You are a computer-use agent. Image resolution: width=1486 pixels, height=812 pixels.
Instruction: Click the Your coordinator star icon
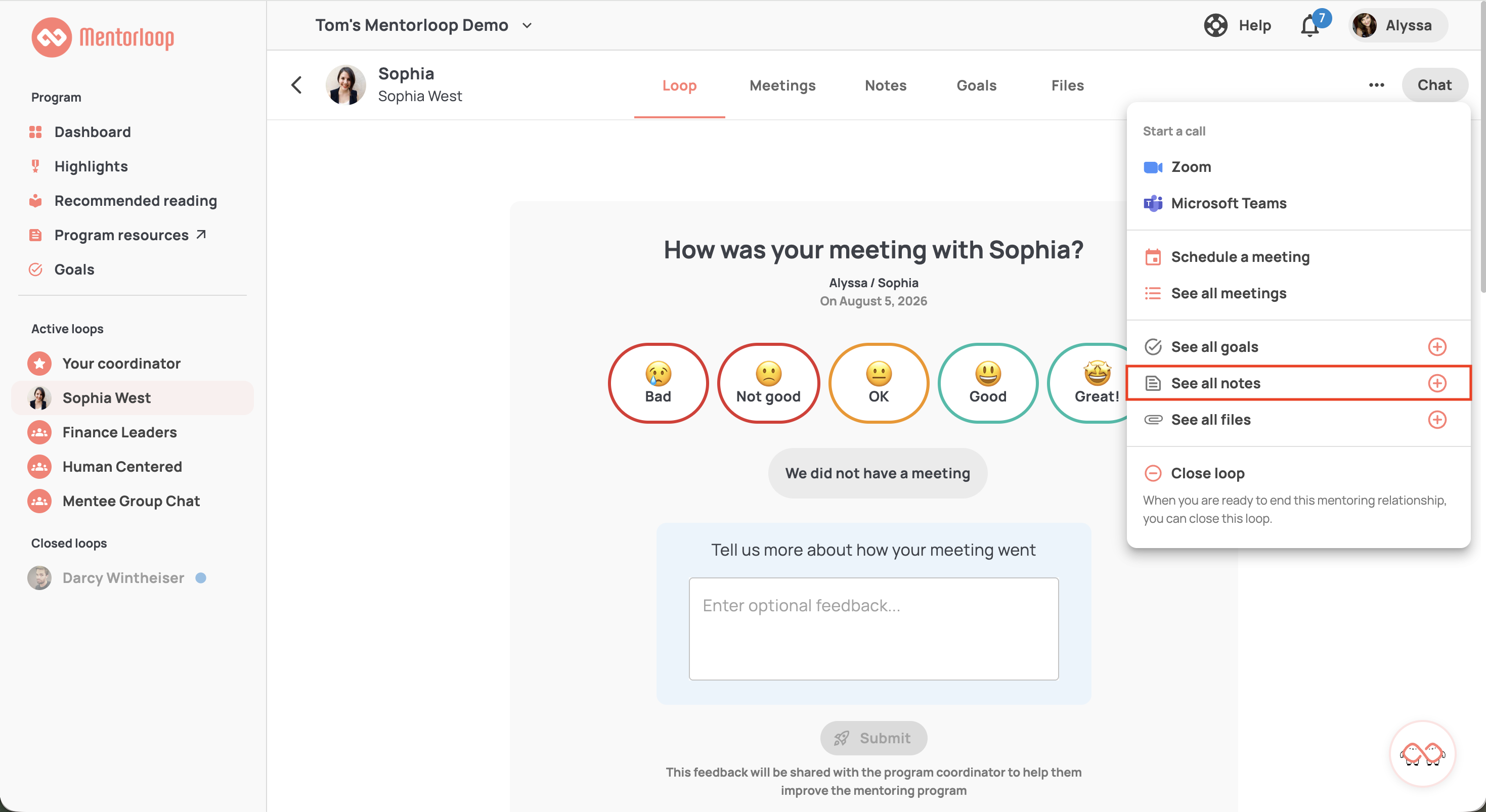[x=39, y=364]
